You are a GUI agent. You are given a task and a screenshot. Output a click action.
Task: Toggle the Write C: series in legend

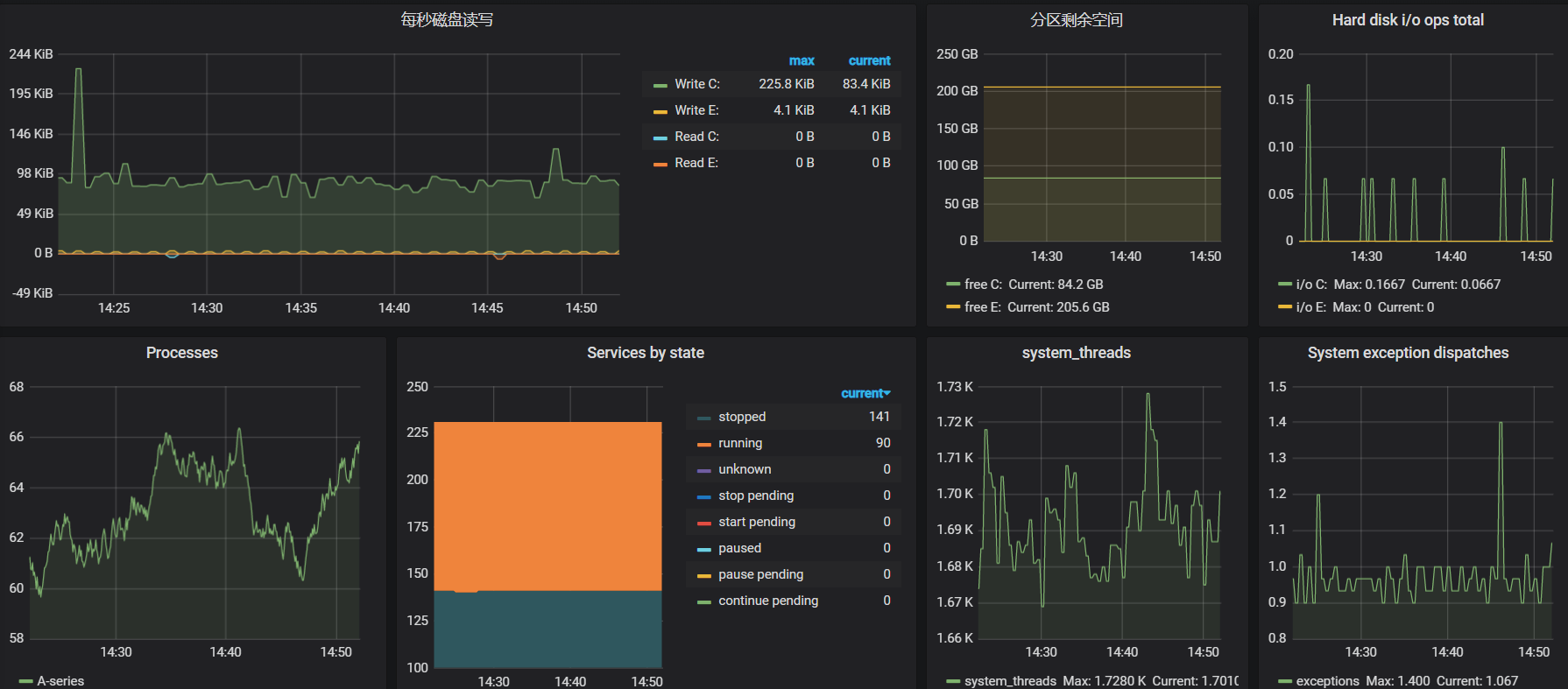[696, 84]
